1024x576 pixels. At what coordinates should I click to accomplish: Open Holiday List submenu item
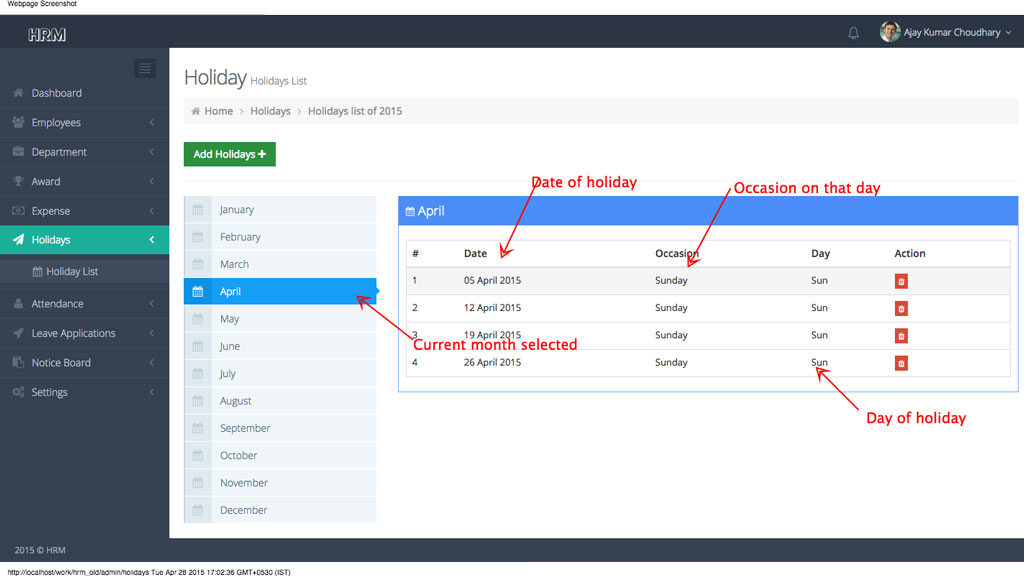(x=71, y=271)
